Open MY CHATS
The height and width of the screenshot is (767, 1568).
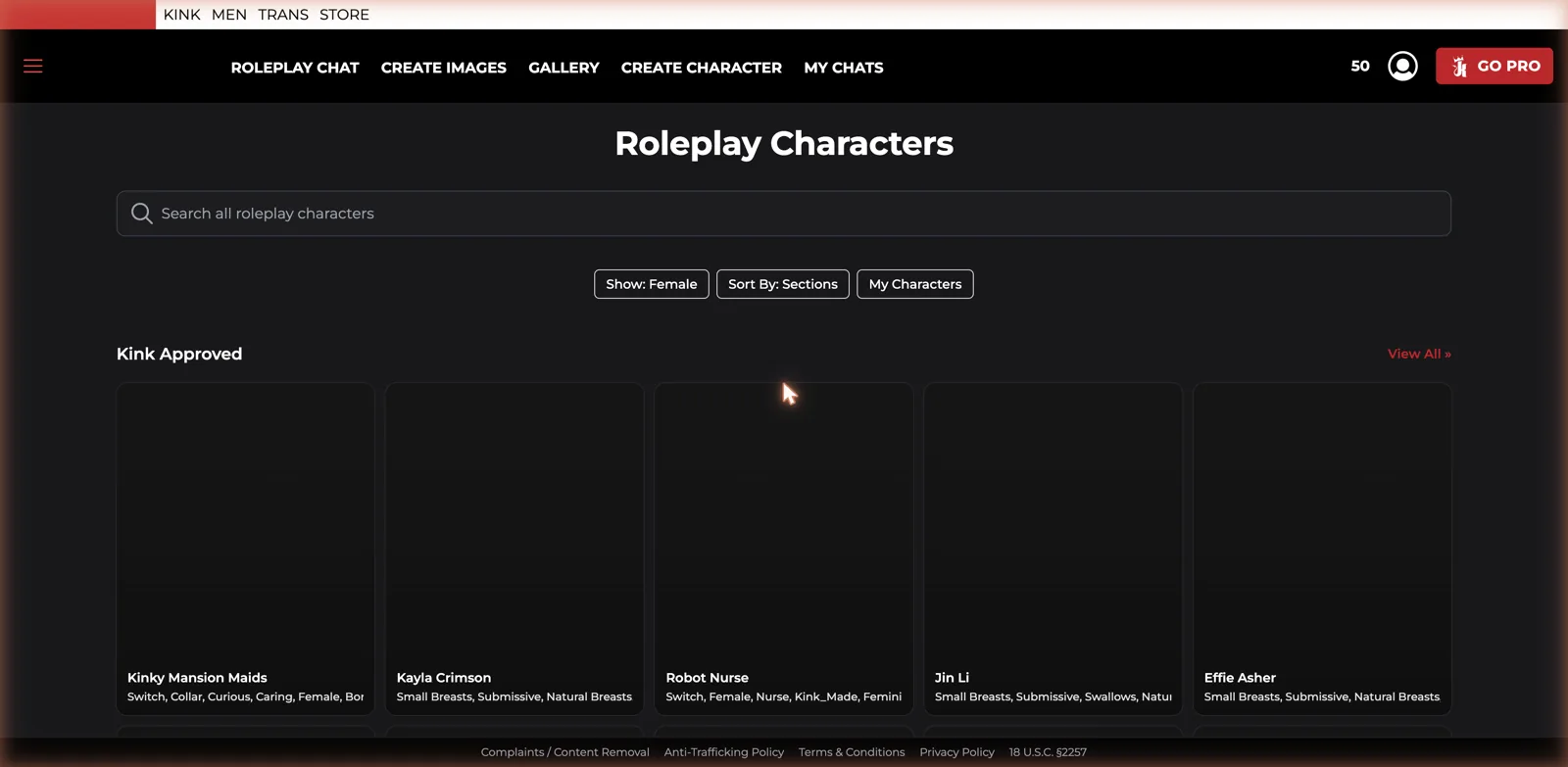[844, 68]
